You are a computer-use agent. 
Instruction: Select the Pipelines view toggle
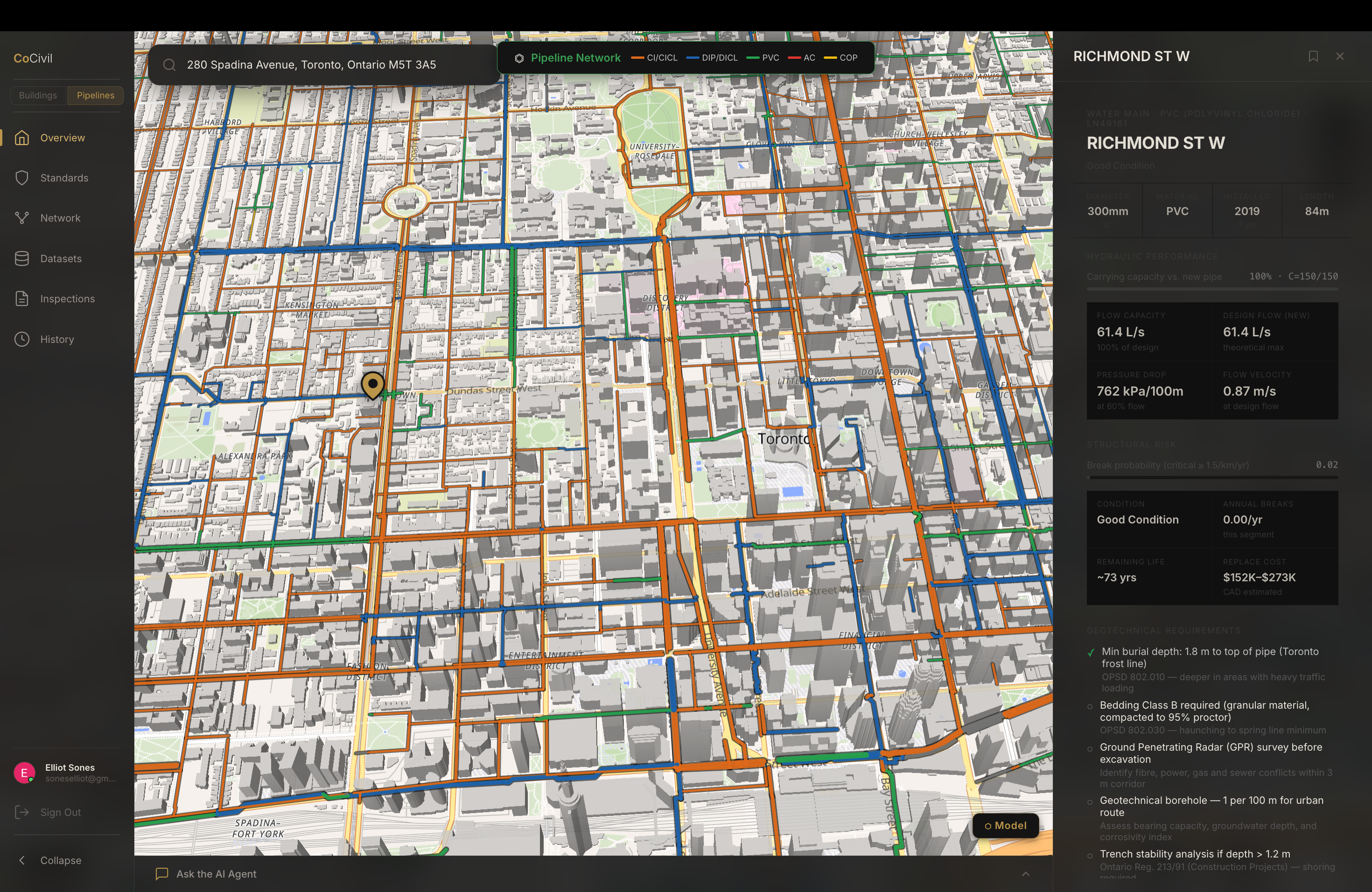pos(96,96)
